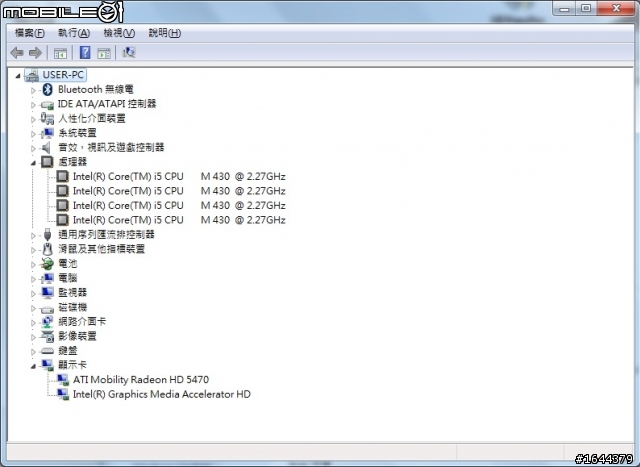Select Intel(R) Graphics Media Accelerator HD

click(162, 394)
